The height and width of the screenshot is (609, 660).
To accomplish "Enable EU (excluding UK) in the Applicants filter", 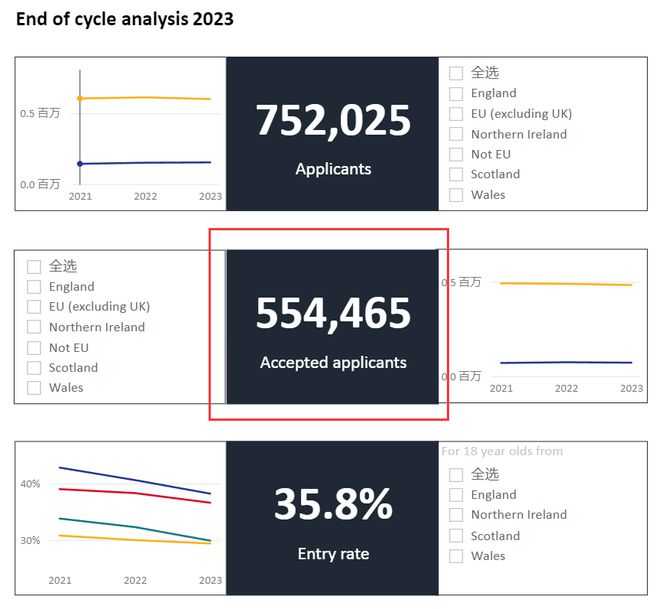I will [456, 114].
